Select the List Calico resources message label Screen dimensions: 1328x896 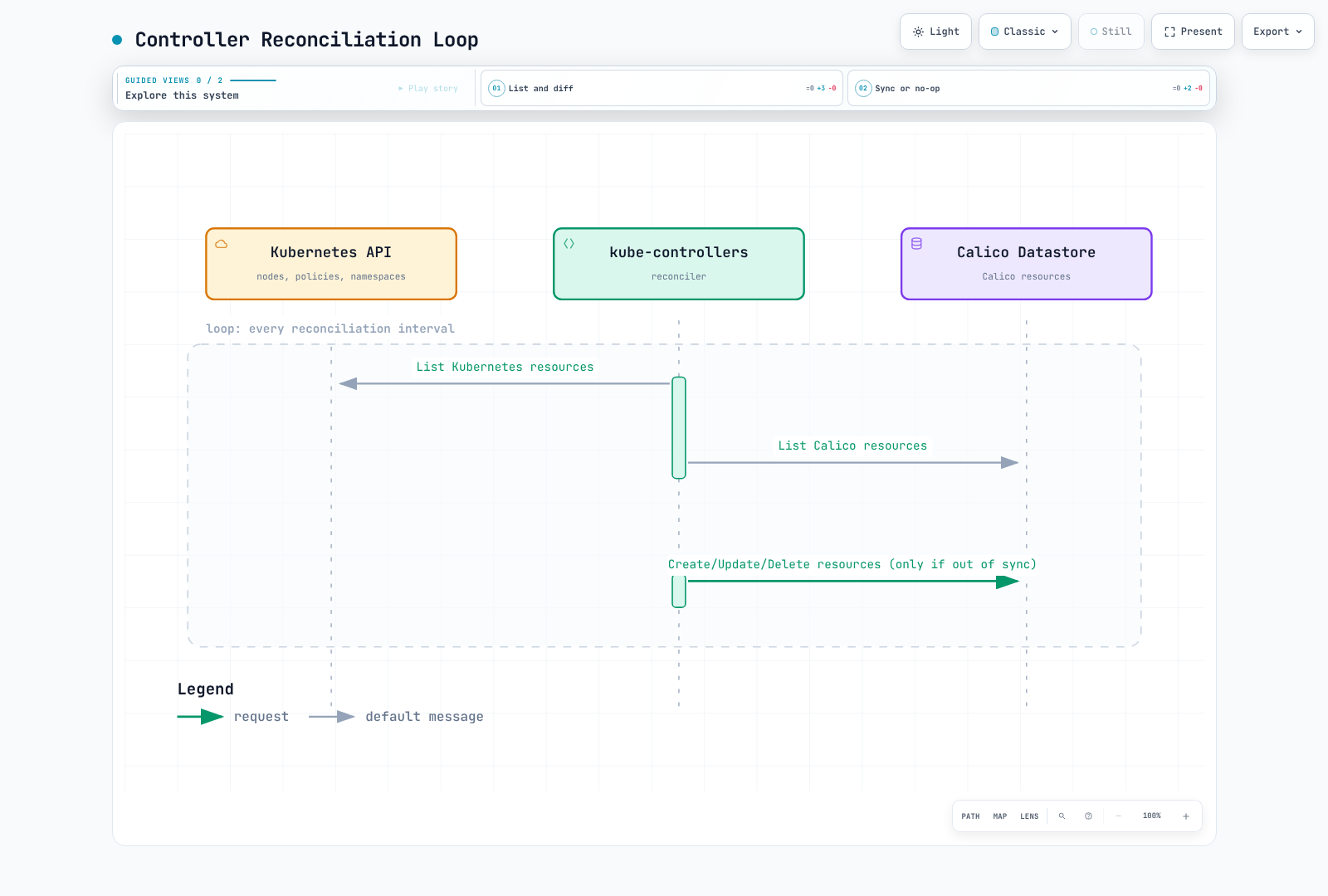pyautogui.click(x=852, y=446)
